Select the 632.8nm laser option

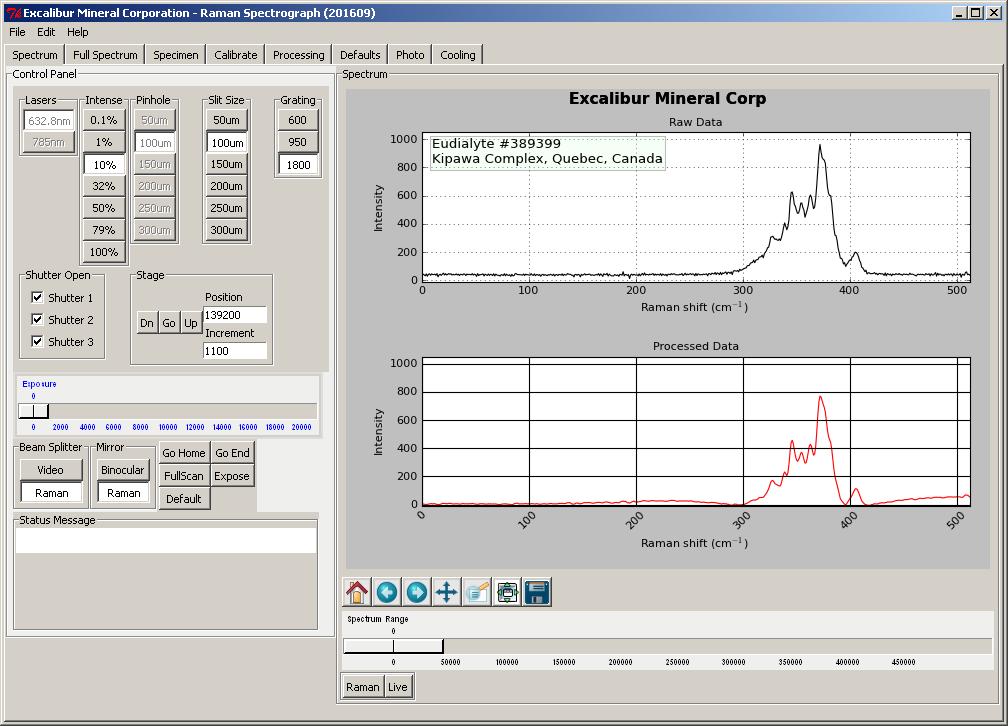coord(50,120)
